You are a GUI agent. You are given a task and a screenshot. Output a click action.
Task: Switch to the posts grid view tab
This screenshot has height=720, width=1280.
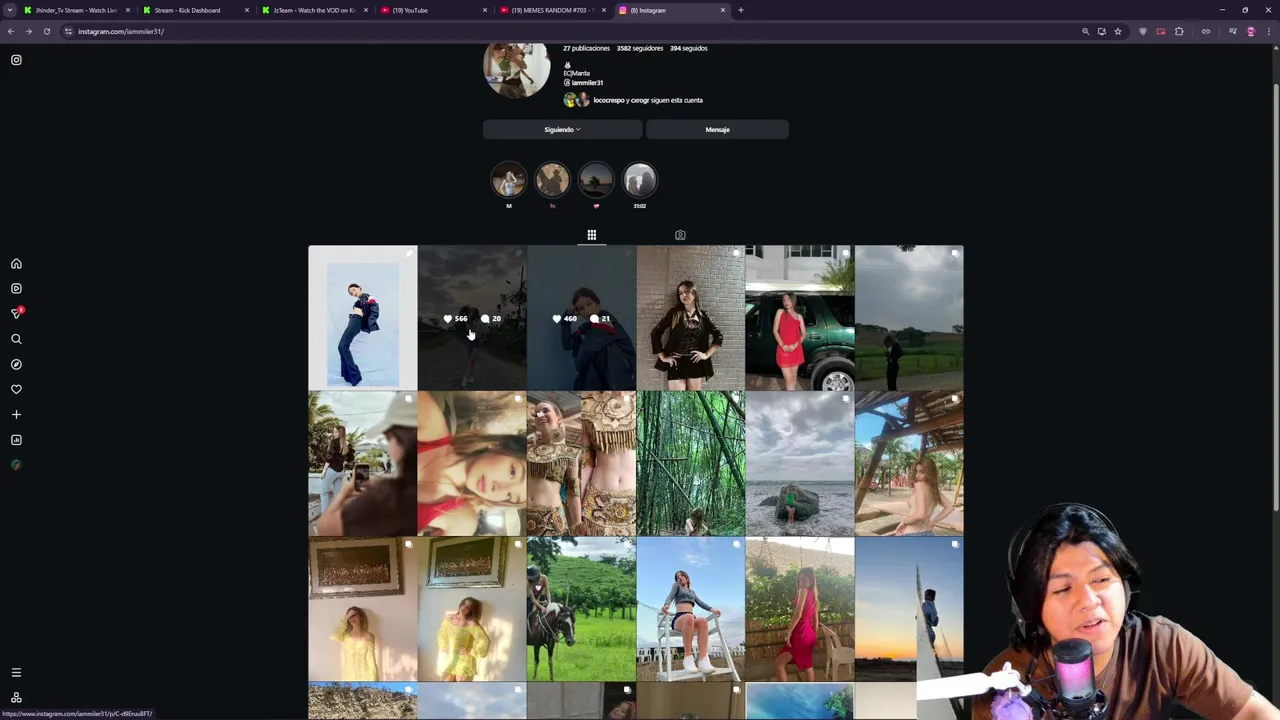(x=592, y=235)
